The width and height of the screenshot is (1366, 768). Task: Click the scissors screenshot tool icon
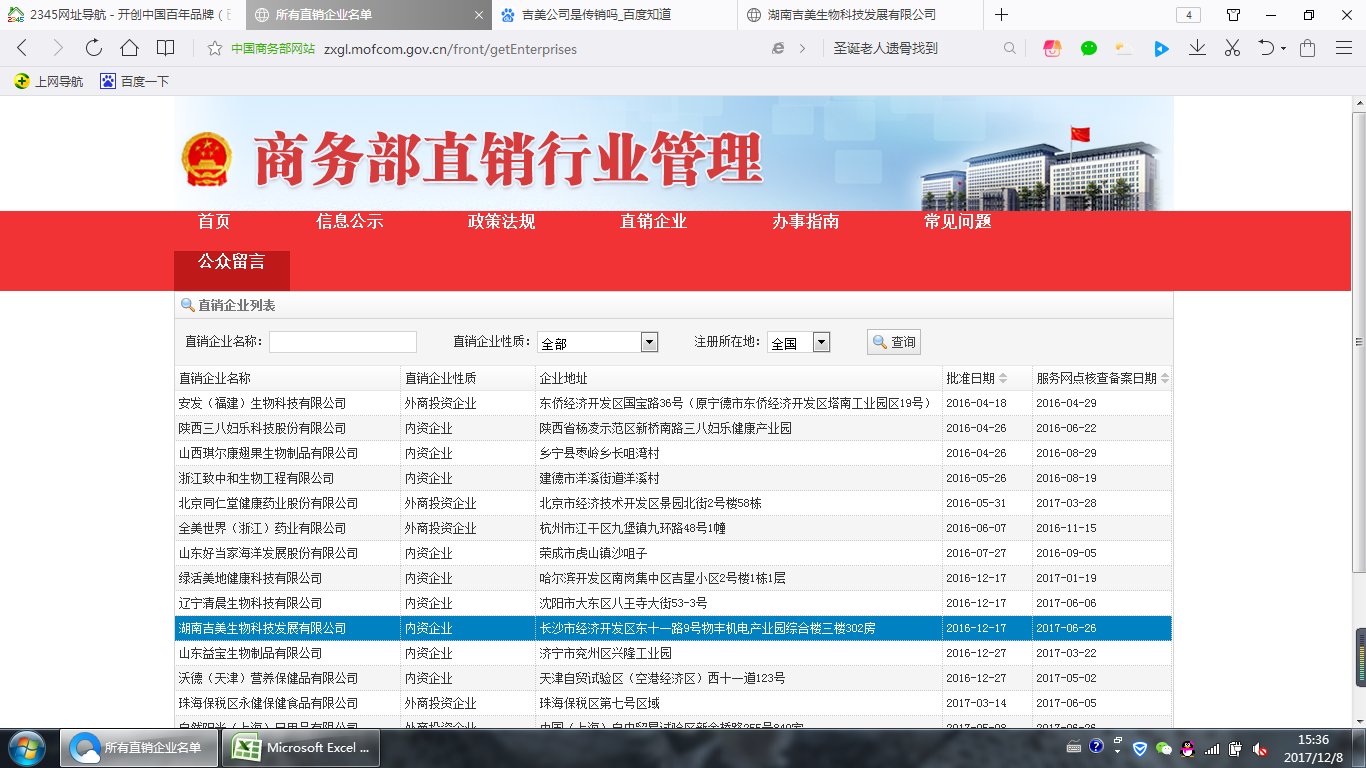(1232, 48)
